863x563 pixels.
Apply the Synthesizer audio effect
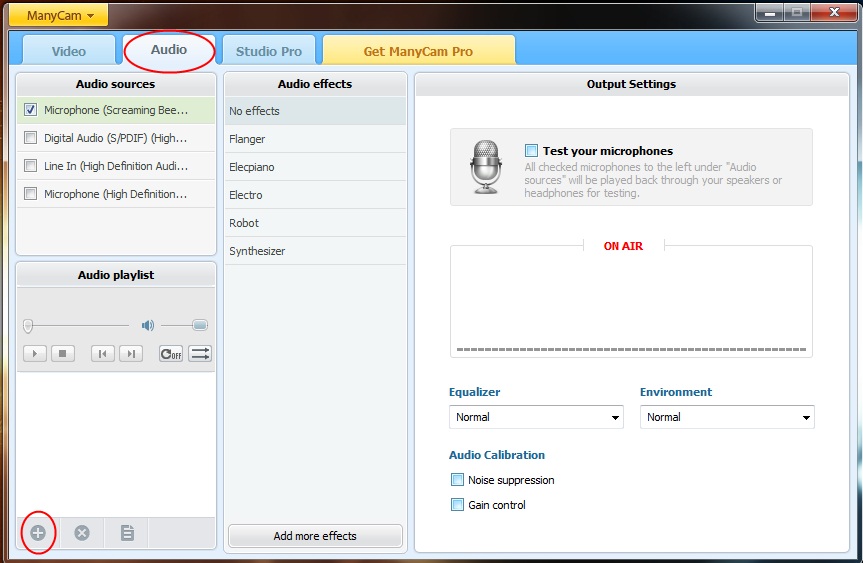(315, 251)
